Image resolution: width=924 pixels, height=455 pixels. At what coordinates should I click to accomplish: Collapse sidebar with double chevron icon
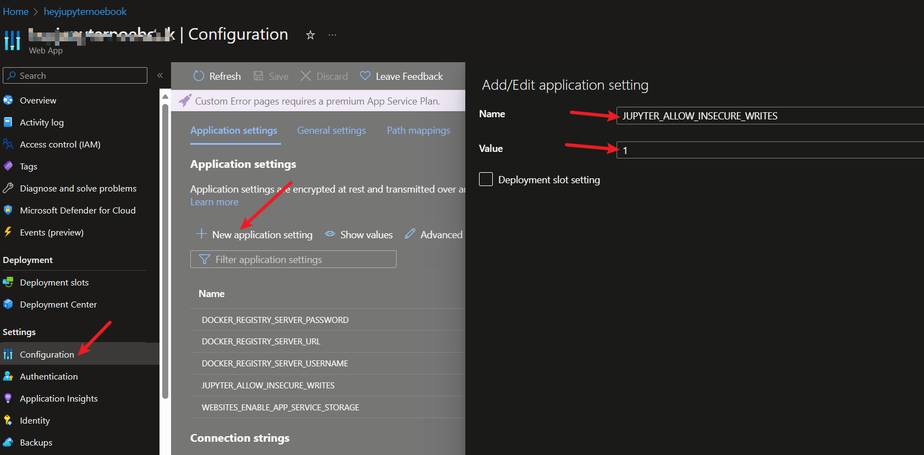click(160, 75)
